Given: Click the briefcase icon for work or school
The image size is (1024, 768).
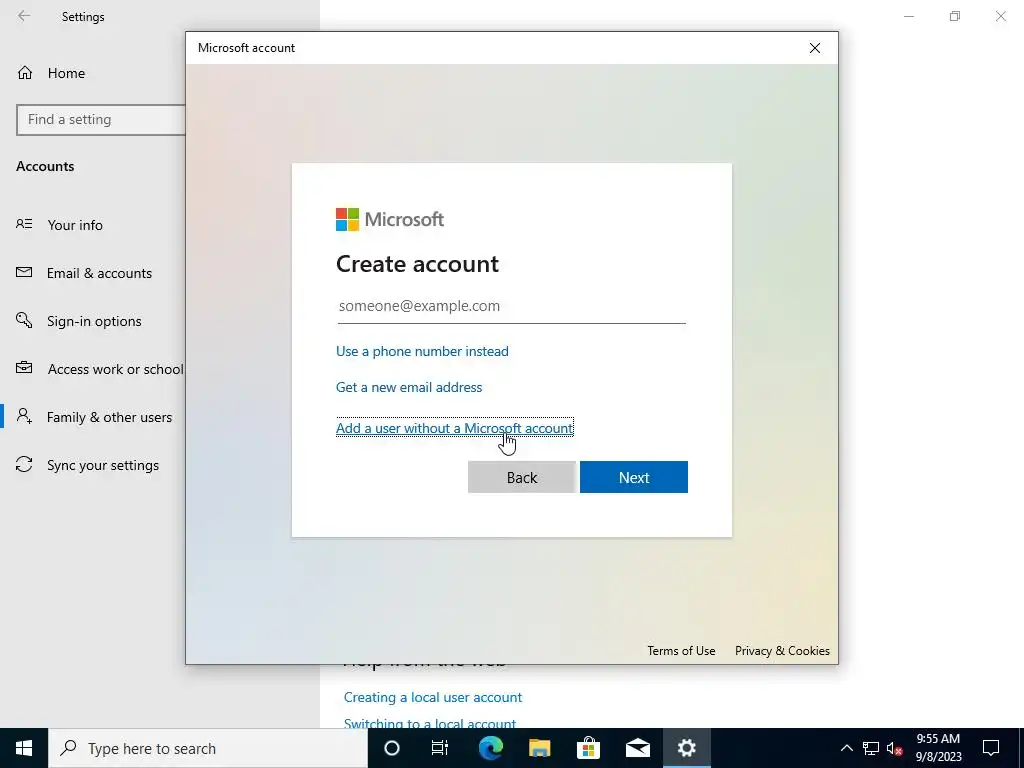Looking at the screenshot, I should 24,368.
